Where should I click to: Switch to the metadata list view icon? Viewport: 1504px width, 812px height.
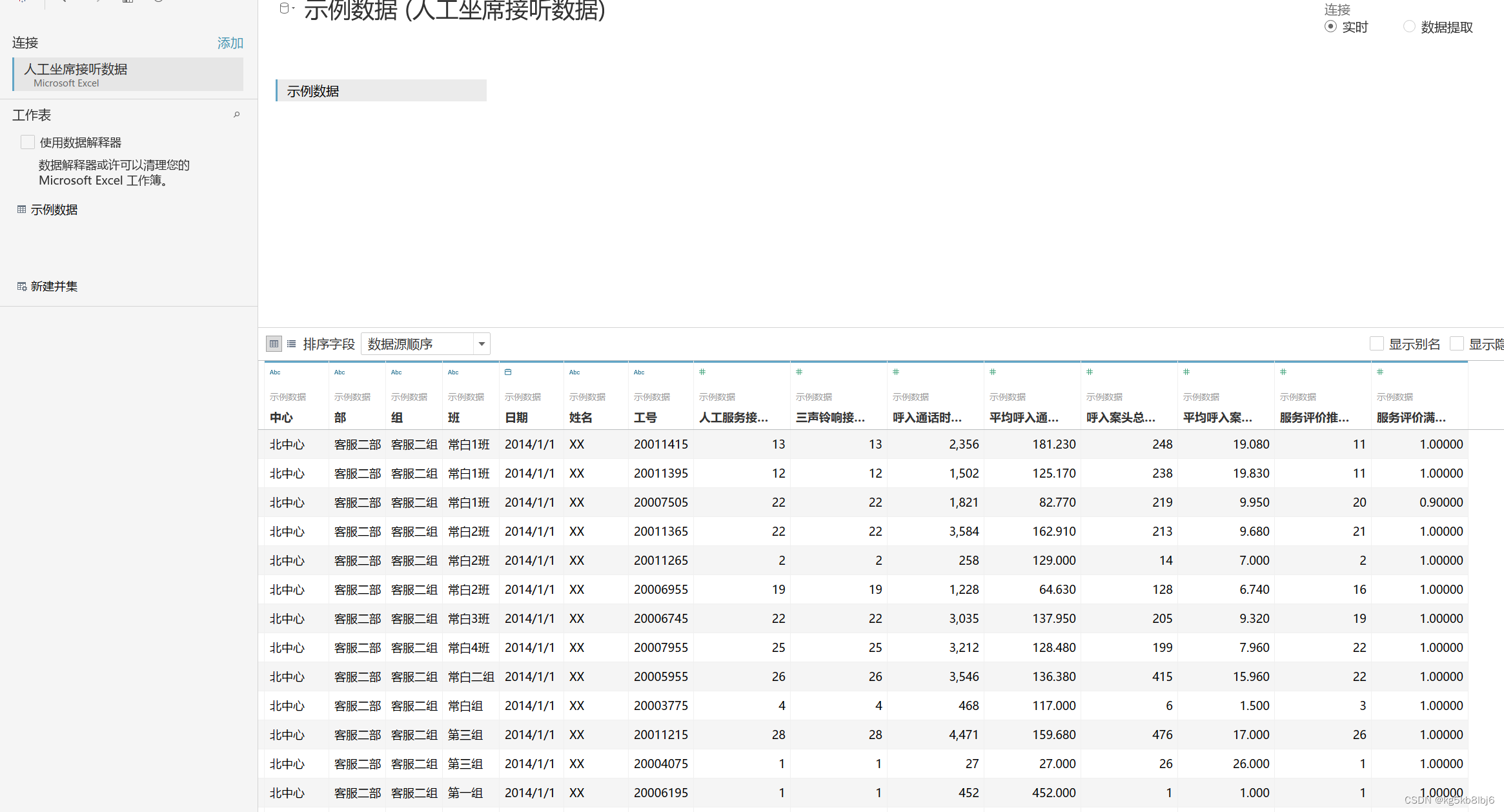(292, 344)
